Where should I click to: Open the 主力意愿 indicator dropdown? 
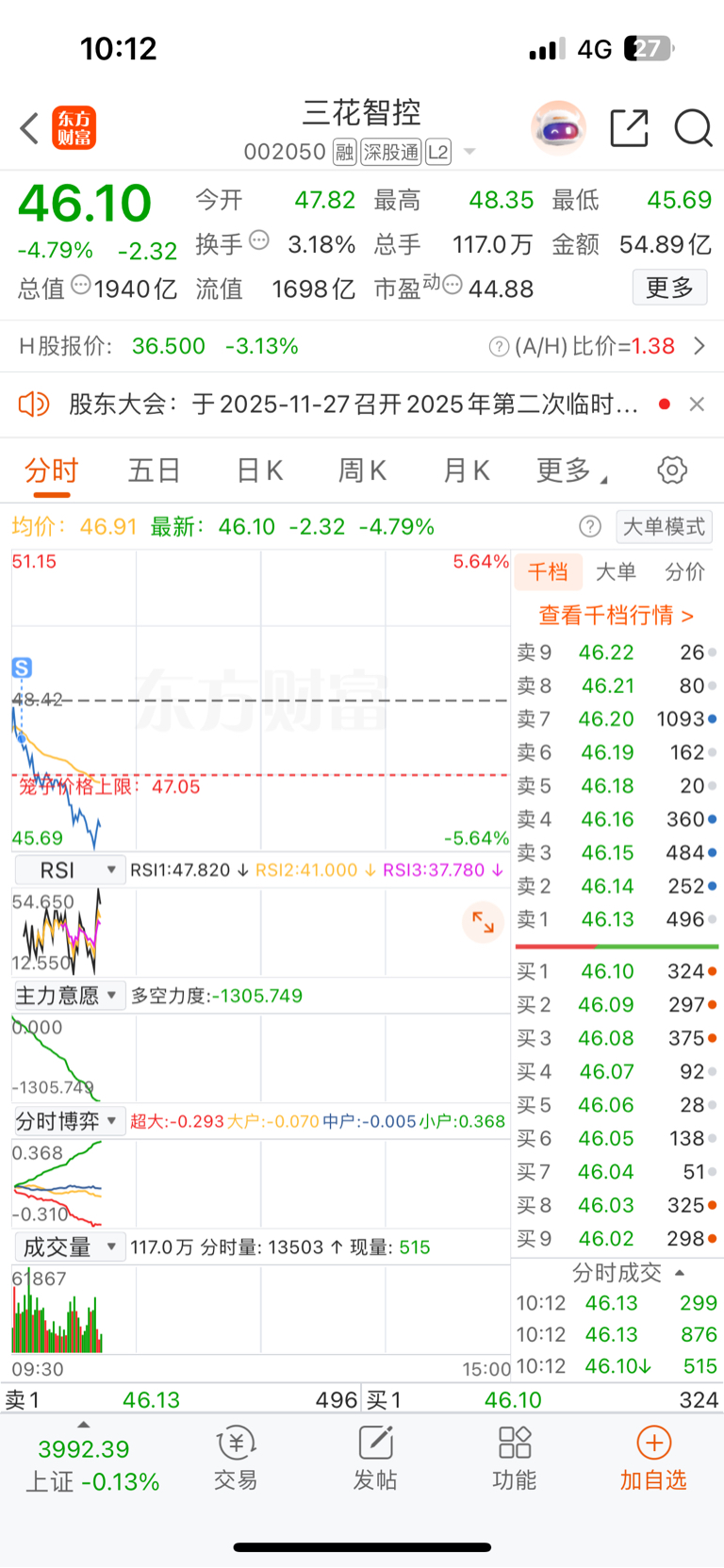[x=70, y=996]
